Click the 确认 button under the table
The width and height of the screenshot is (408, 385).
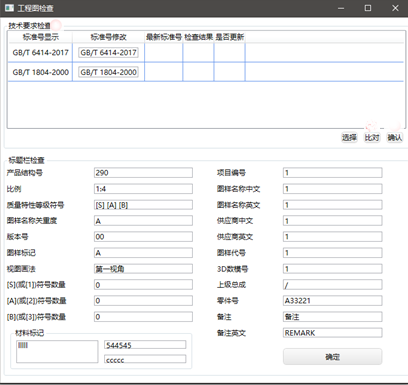tap(394, 137)
